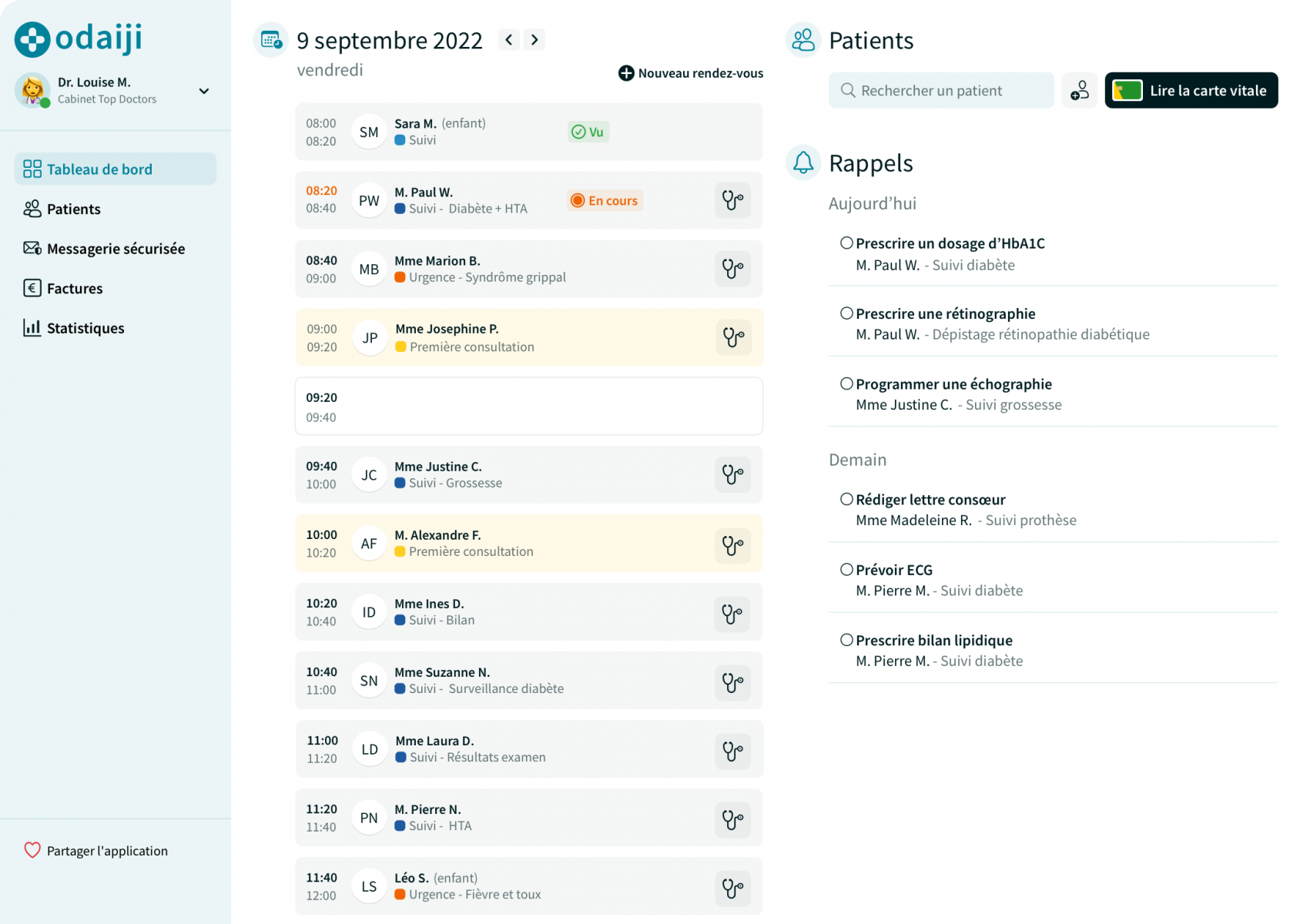Click the Rappels bell icon

coord(803,162)
